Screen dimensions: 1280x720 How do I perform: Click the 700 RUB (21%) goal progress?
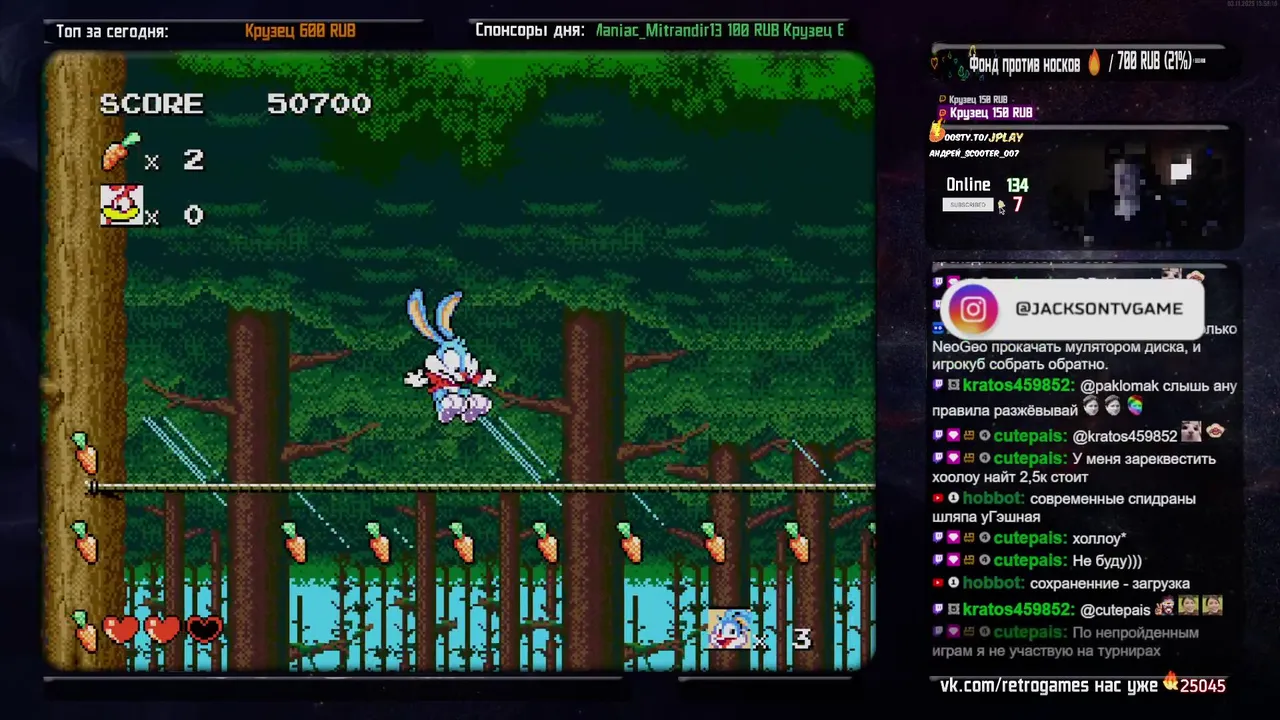coord(1154,62)
